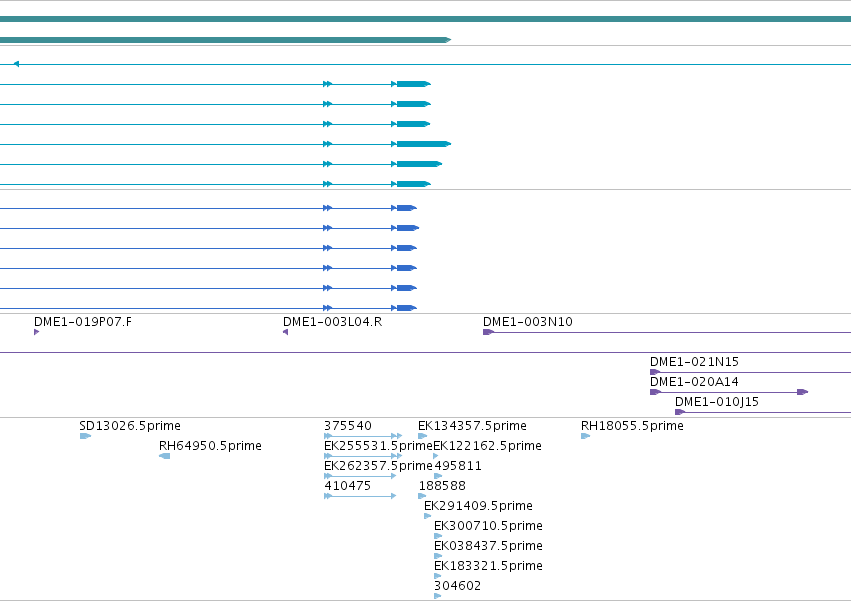Screen dimensions: 851x601
Task: Click the EK183321.5prime label
Action: [x=488, y=566]
